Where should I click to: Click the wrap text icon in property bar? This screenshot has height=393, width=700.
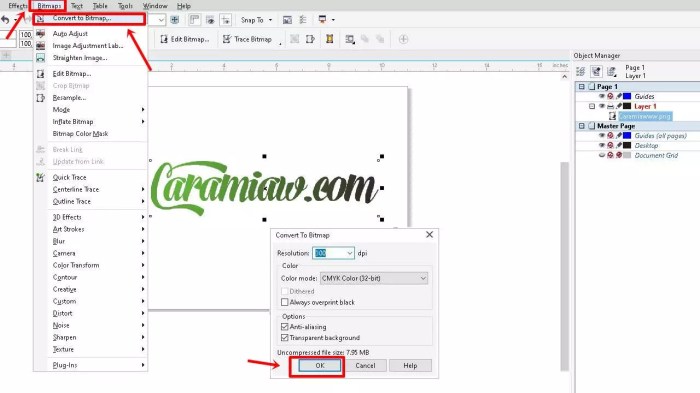350,39
